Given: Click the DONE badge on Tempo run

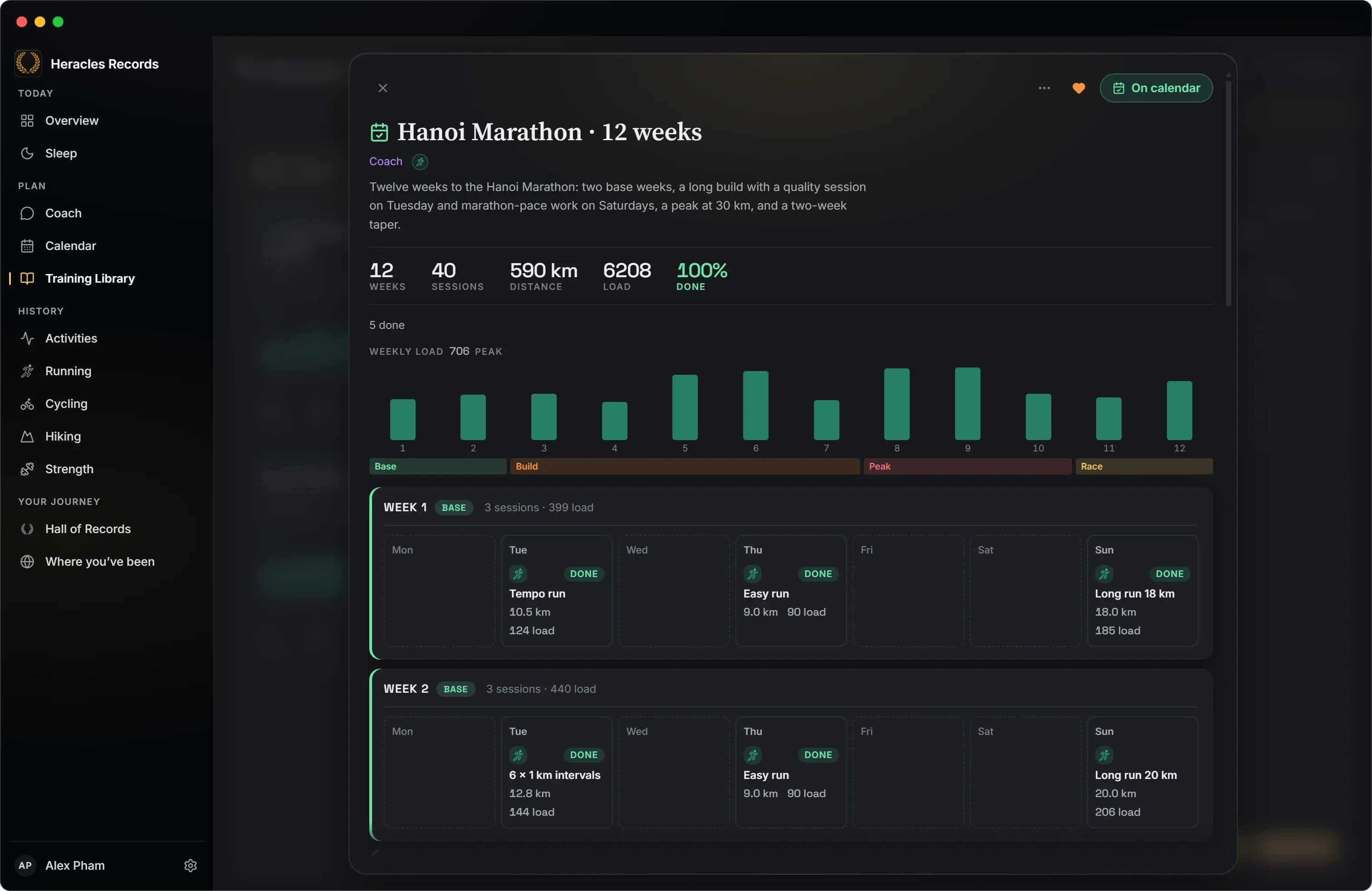Looking at the screenshot, I should tap(583, 574).
